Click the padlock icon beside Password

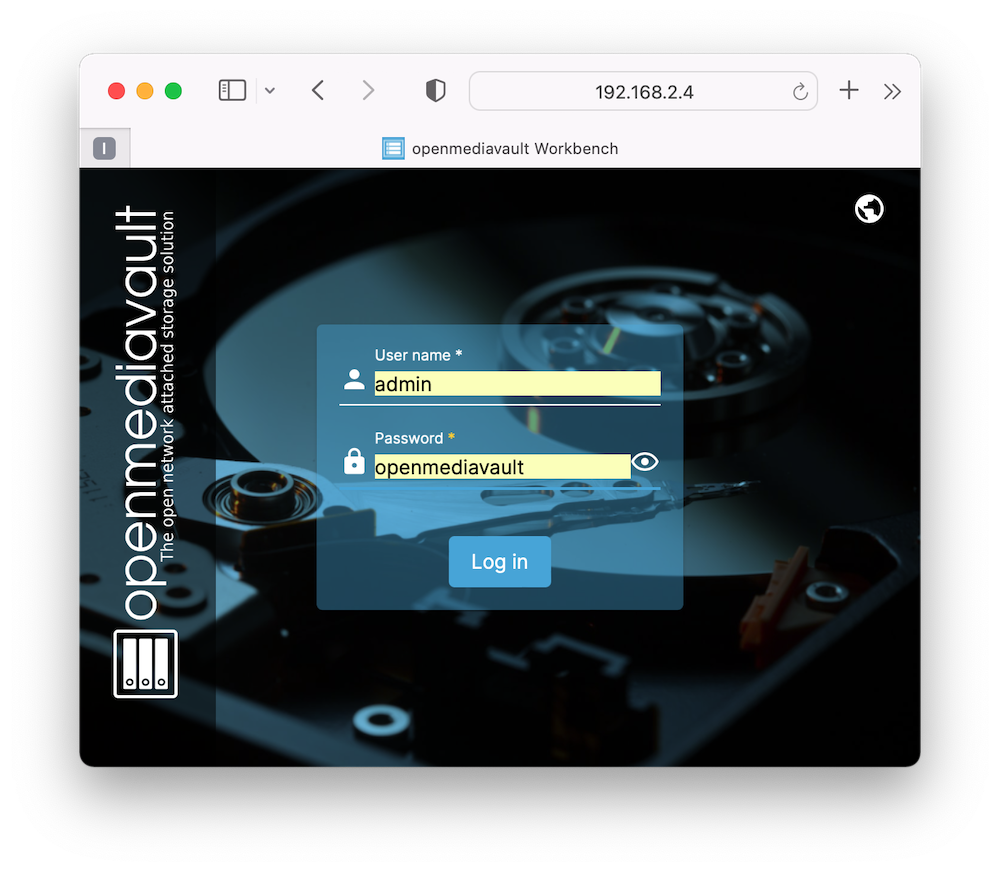(x=354, y=461)
